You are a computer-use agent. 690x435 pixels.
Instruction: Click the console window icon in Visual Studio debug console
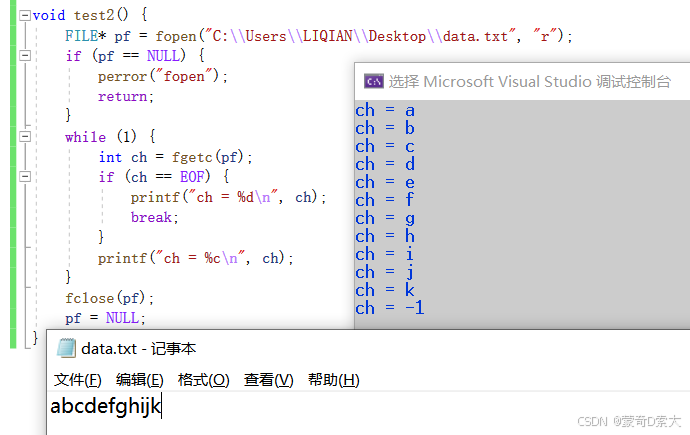[x=374, y=81]
